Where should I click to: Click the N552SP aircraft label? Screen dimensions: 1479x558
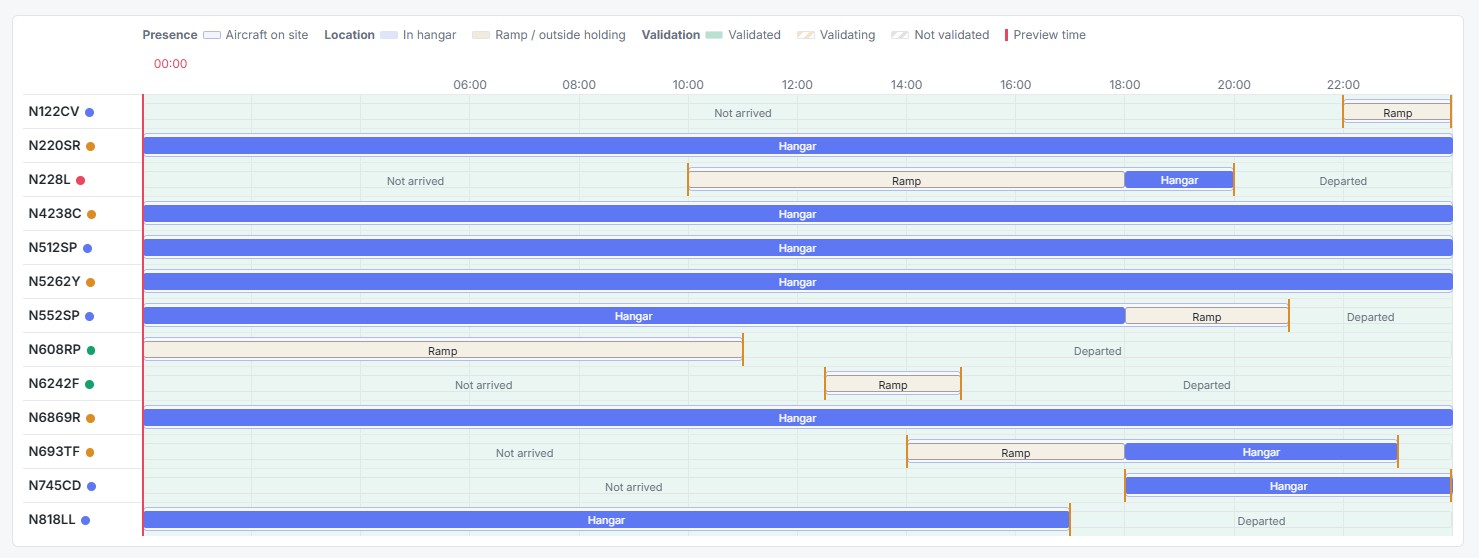click(54, 316)
